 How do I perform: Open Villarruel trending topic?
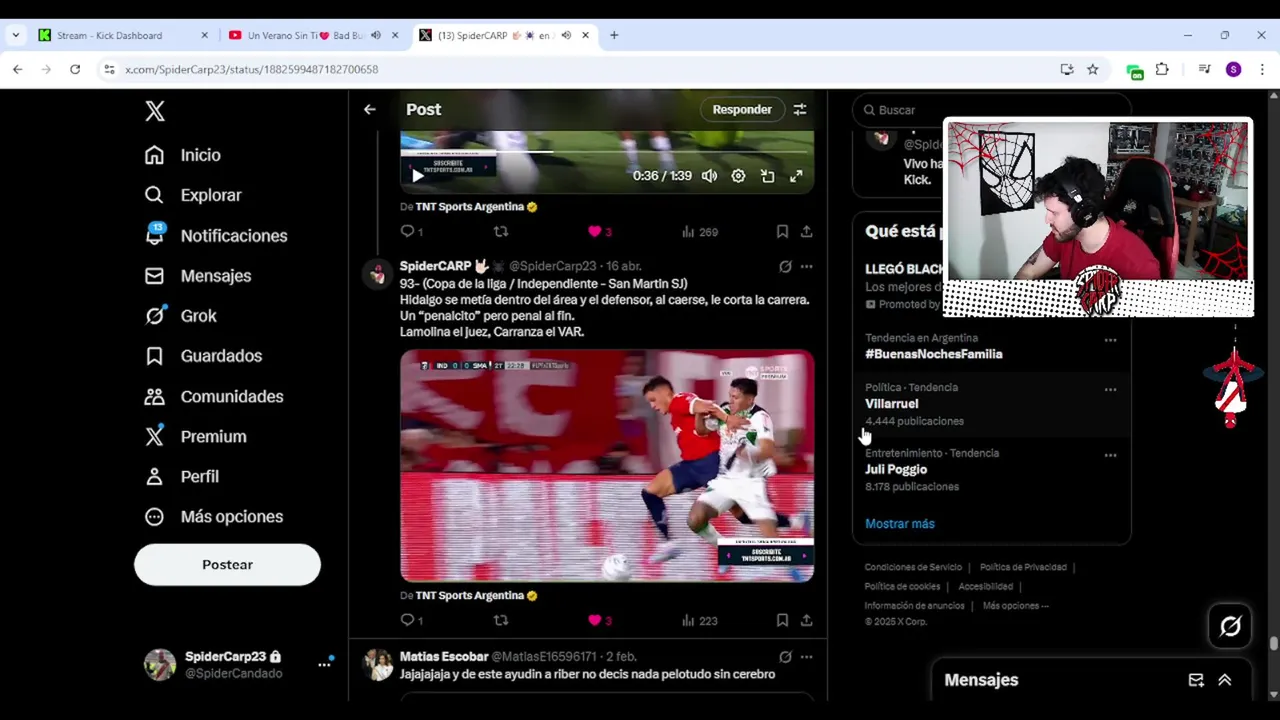click(x=891, y=404)
